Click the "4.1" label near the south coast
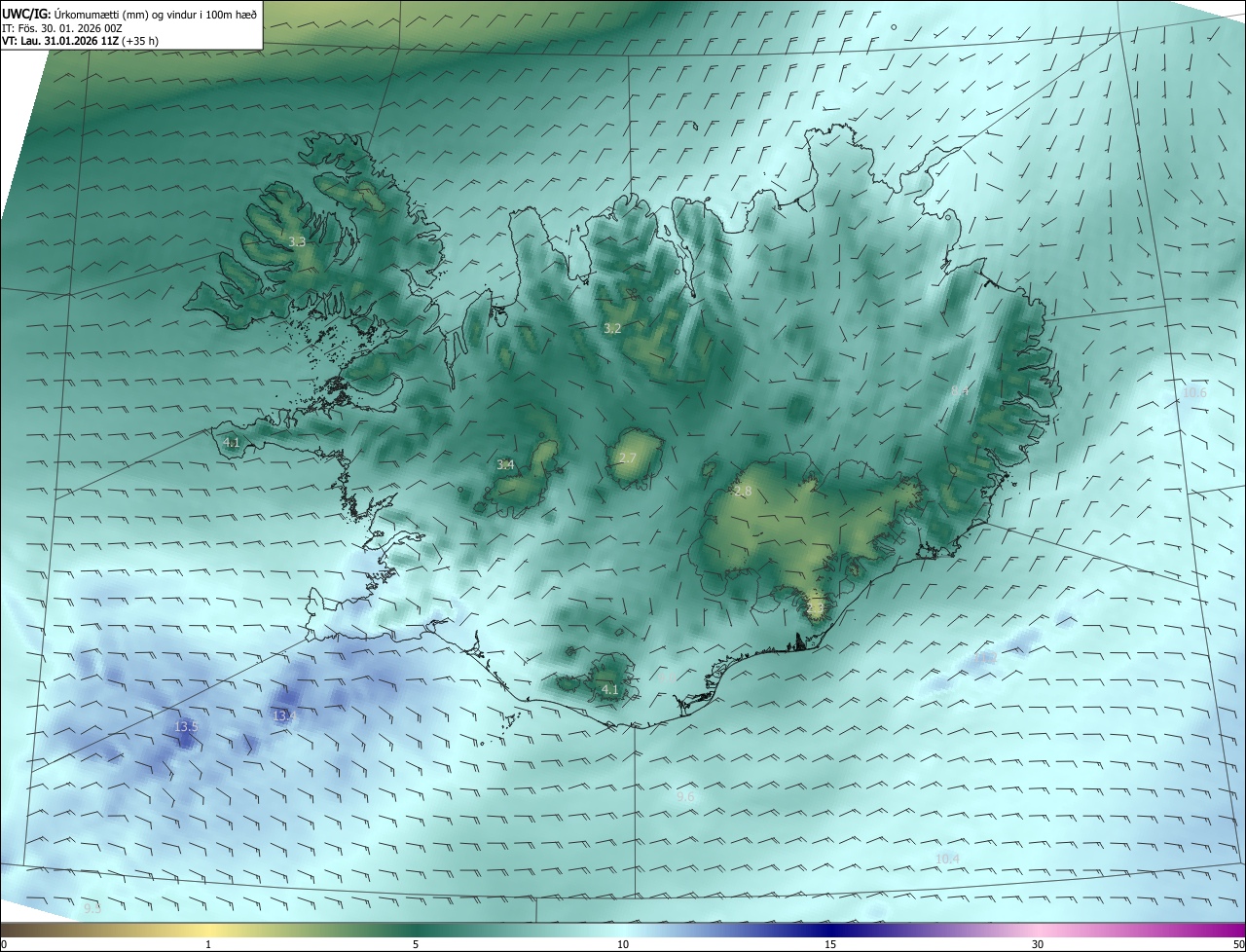The image size is (1246, 952). pyautogui.click(x=610, y=690)
